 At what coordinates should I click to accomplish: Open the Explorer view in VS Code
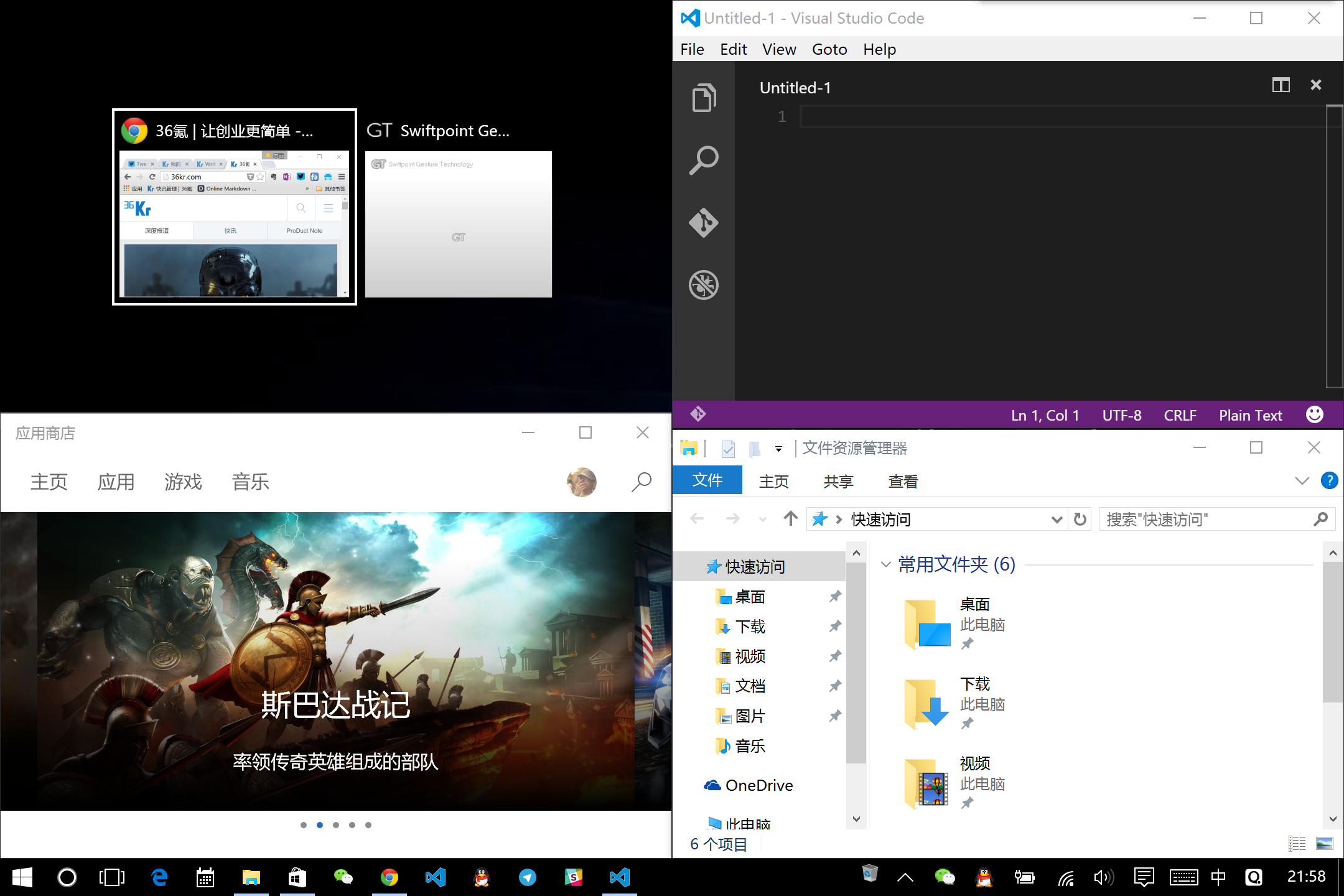coord(703,98)
